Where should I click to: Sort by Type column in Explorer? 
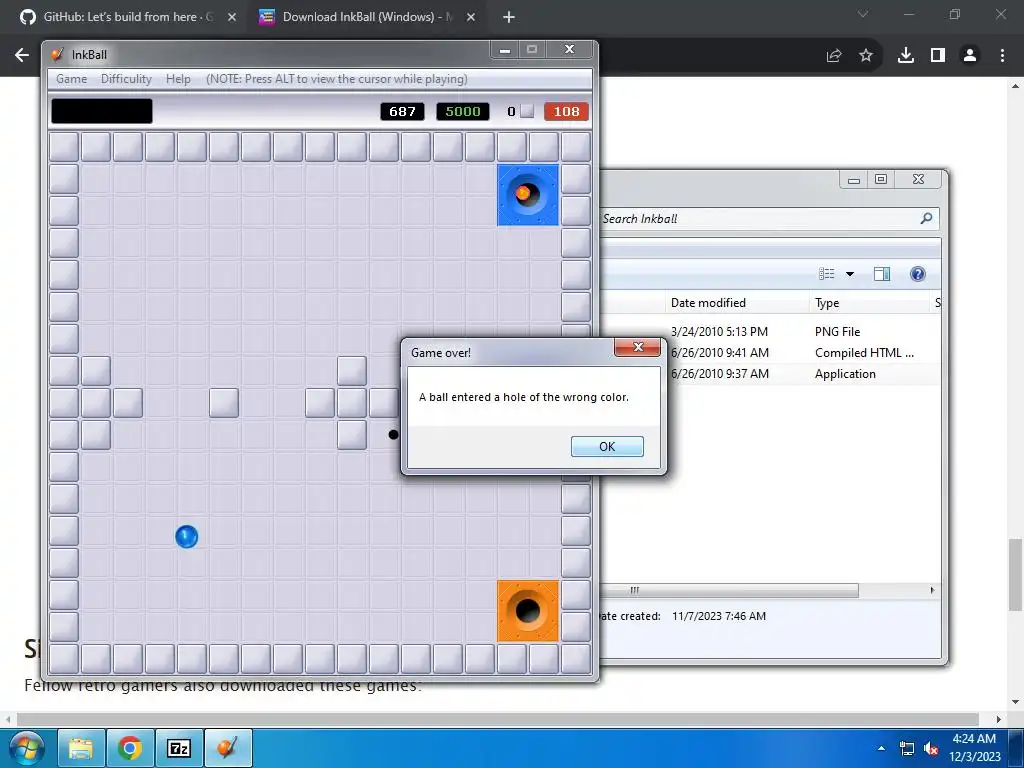pyautogui.click(x=869, y=303)
